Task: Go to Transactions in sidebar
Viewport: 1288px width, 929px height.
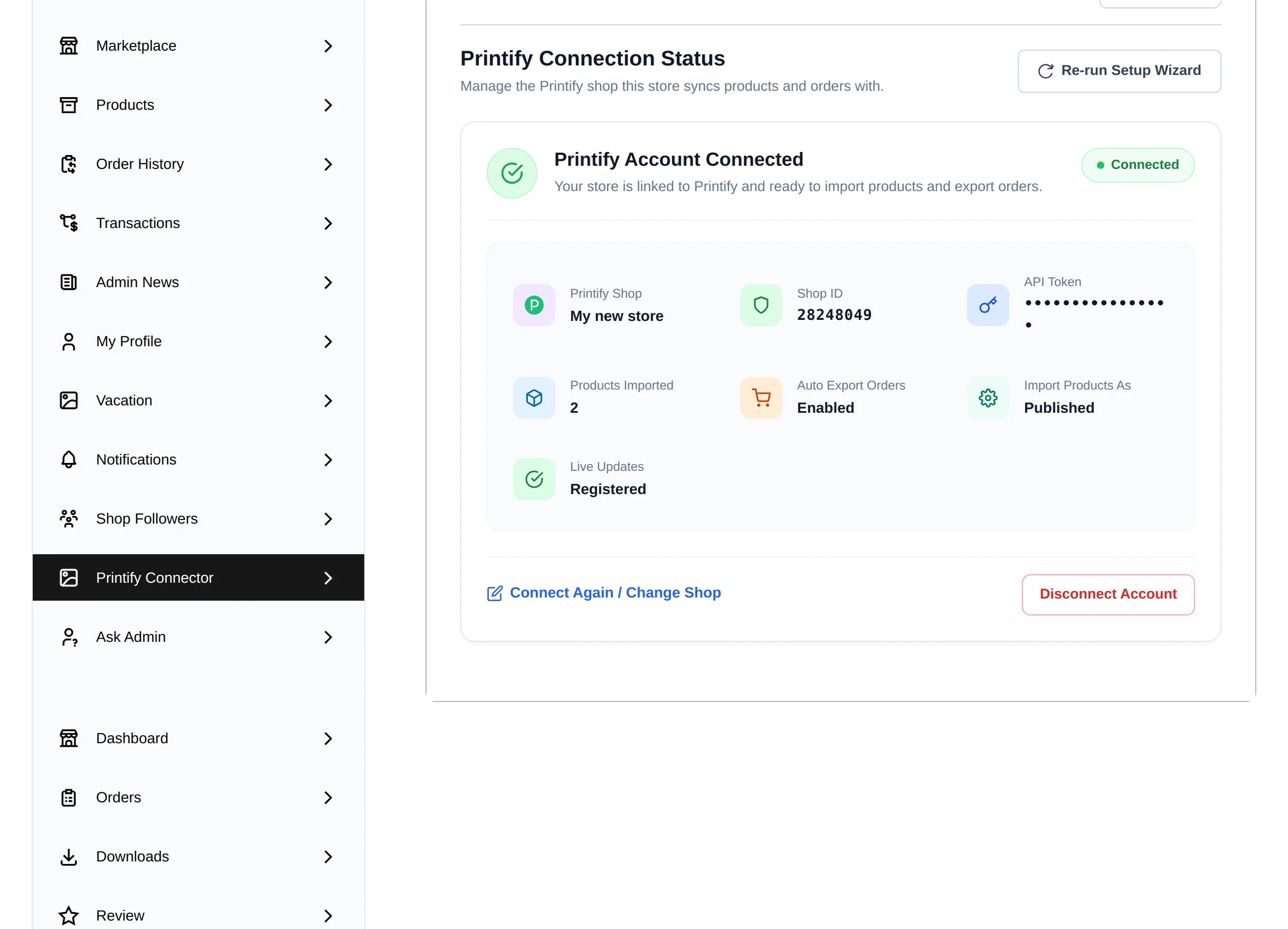Action: point(198,223)
